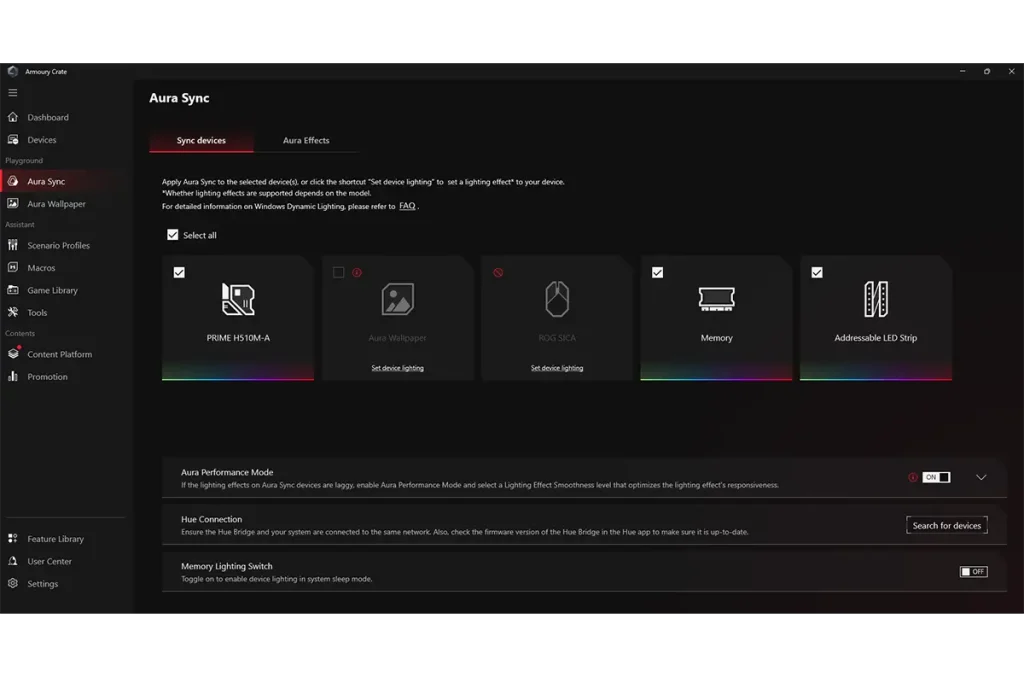Click the Feature Library icon

[x=13, y=538]
